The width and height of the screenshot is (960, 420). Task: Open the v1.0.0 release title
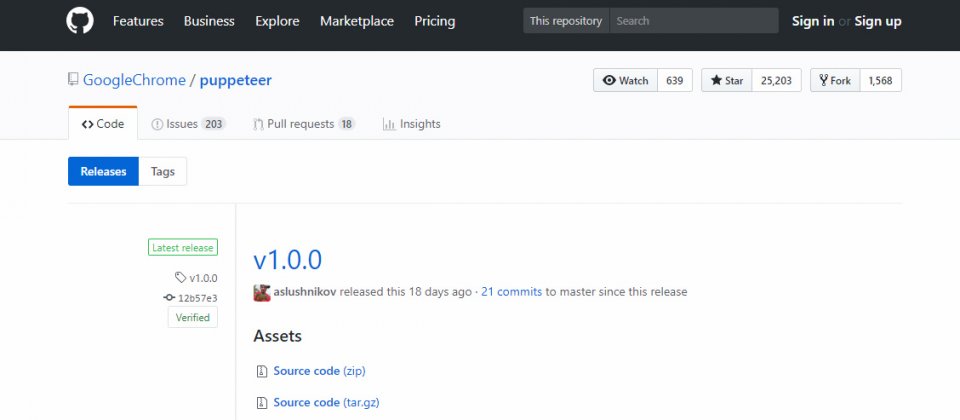point(288,260)
